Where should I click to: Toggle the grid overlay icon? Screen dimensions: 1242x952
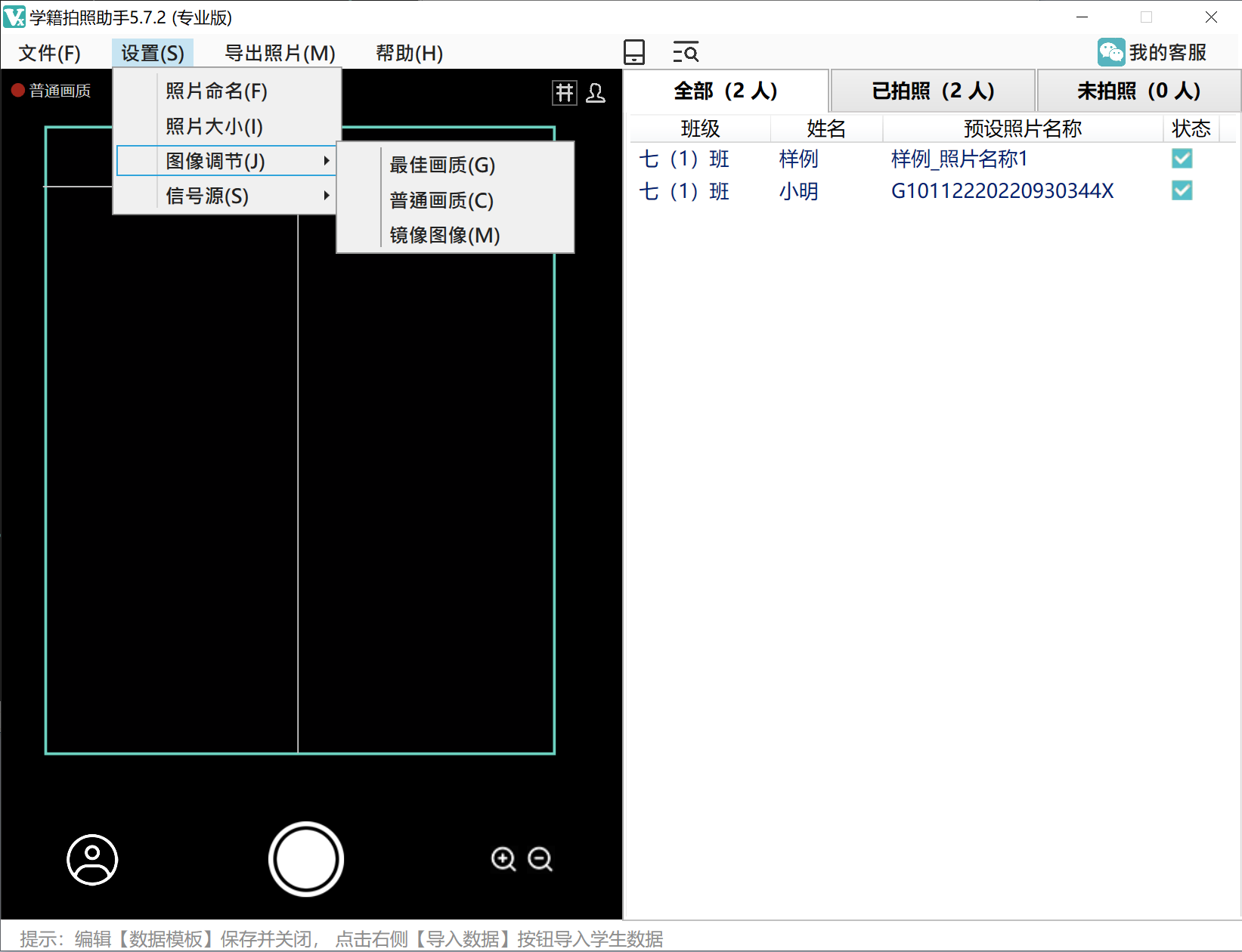pos(564,92)
